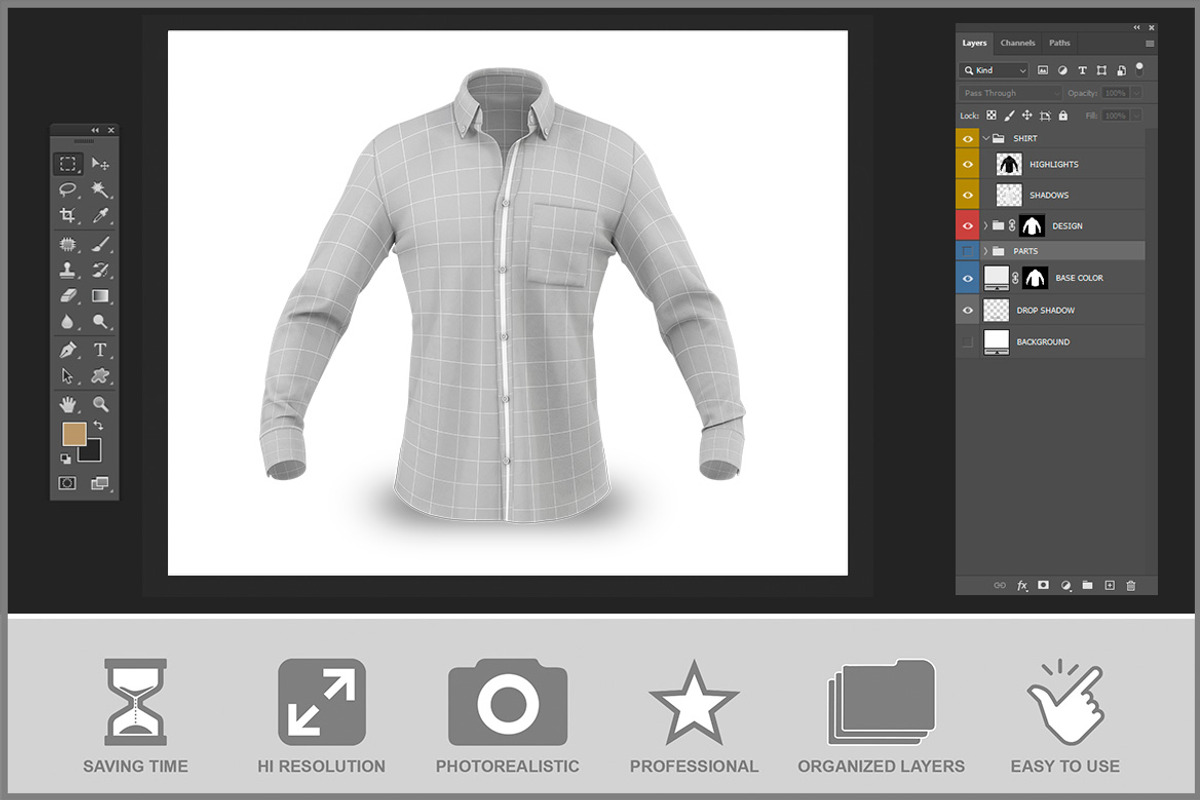Click the tan foreground color swatch
This screenshot has height=800, width=1200.
(74, 433)
